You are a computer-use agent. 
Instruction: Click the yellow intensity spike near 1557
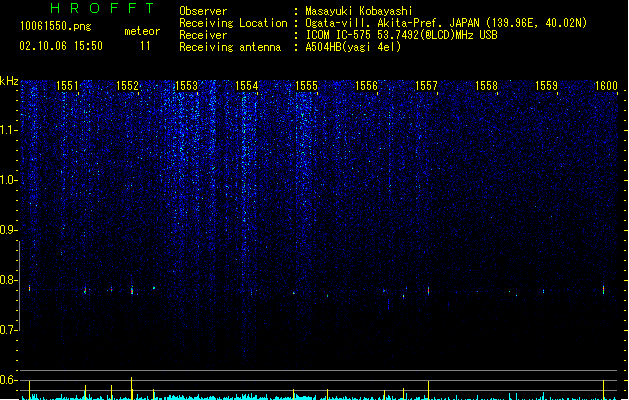coord(428,390)
